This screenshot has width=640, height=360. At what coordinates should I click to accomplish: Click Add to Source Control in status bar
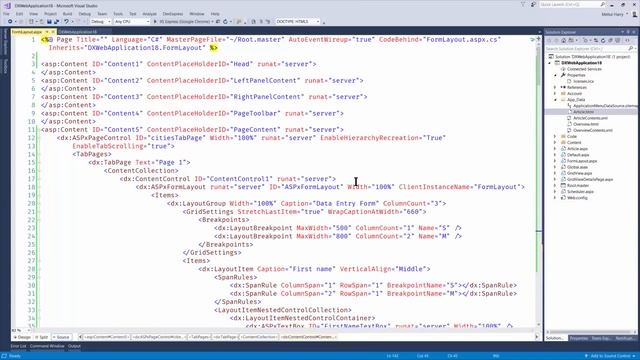click(610, 356)
